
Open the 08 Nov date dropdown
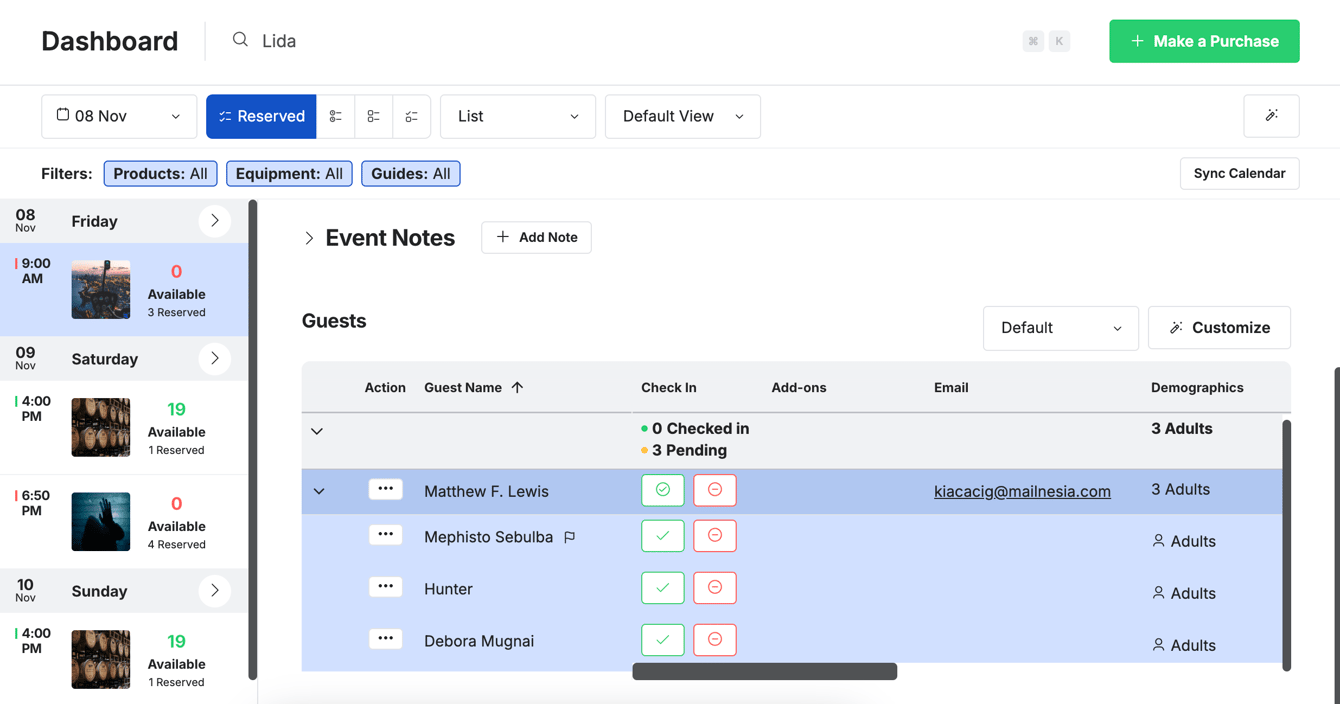tap(118, 116)
